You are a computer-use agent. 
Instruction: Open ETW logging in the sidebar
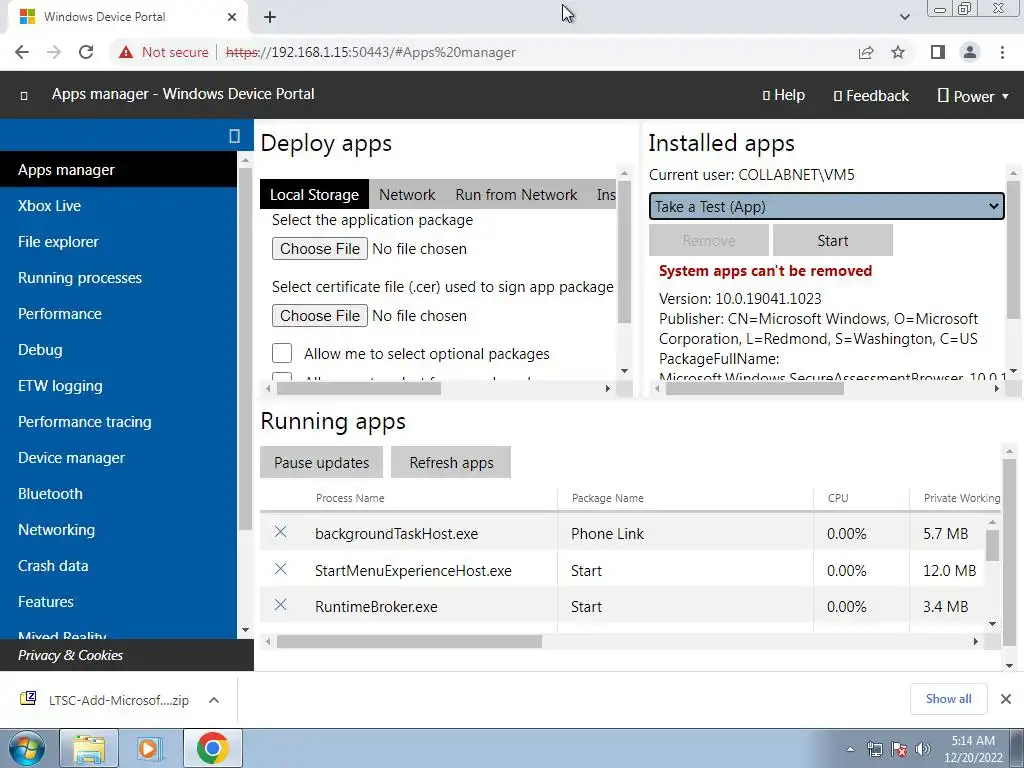118,385
